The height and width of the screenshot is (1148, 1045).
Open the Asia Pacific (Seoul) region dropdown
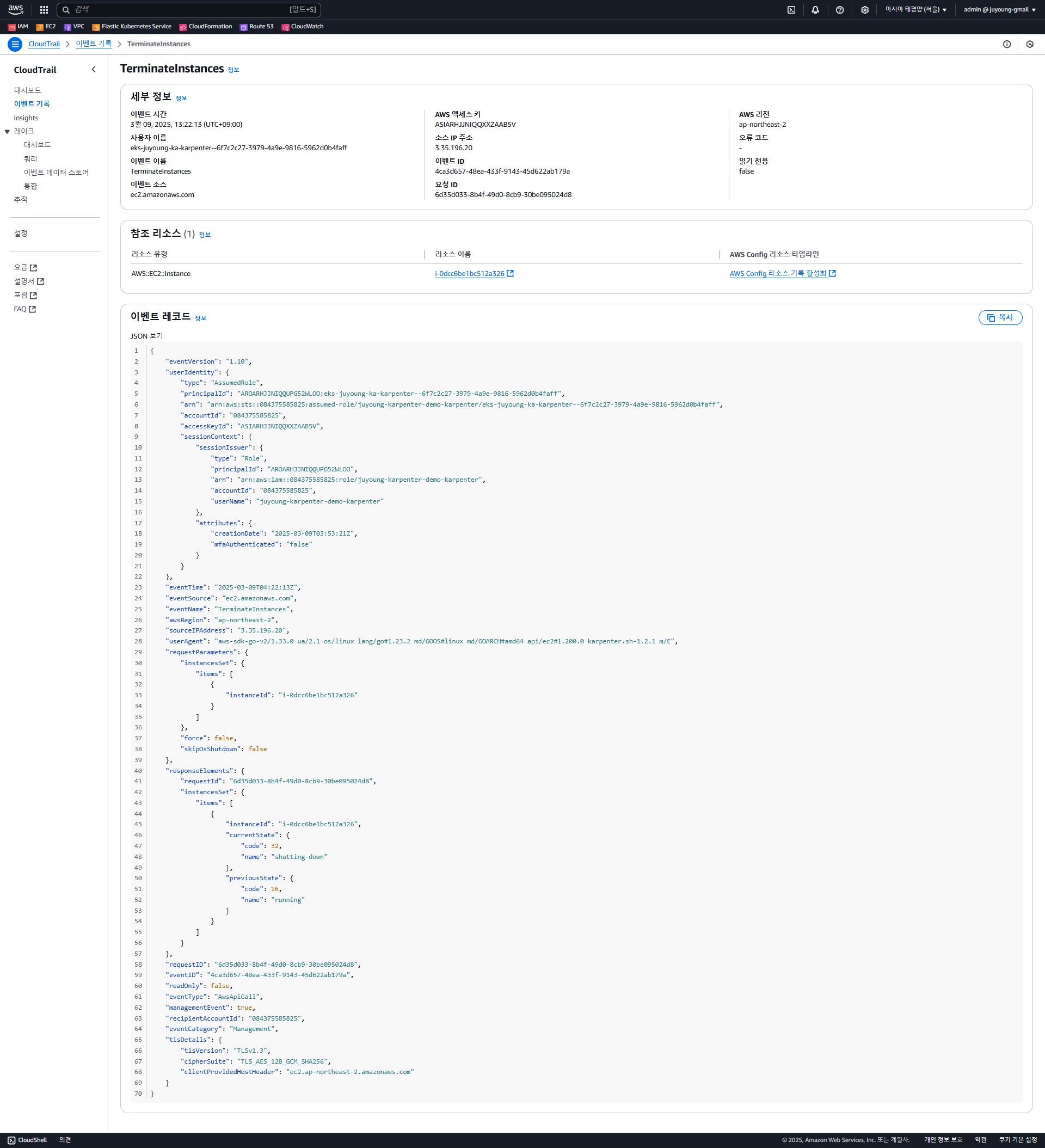tap(915, 10)
